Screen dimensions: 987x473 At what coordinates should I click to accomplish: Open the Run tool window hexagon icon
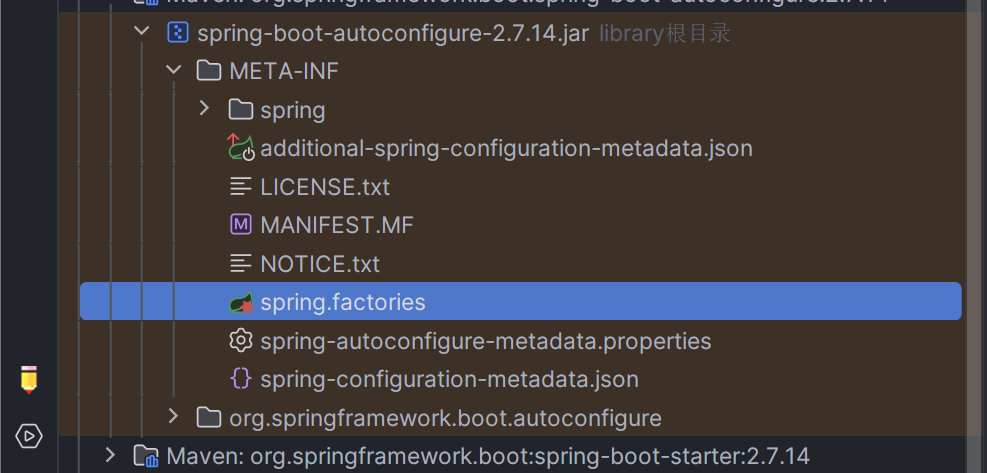coord(29,436)
